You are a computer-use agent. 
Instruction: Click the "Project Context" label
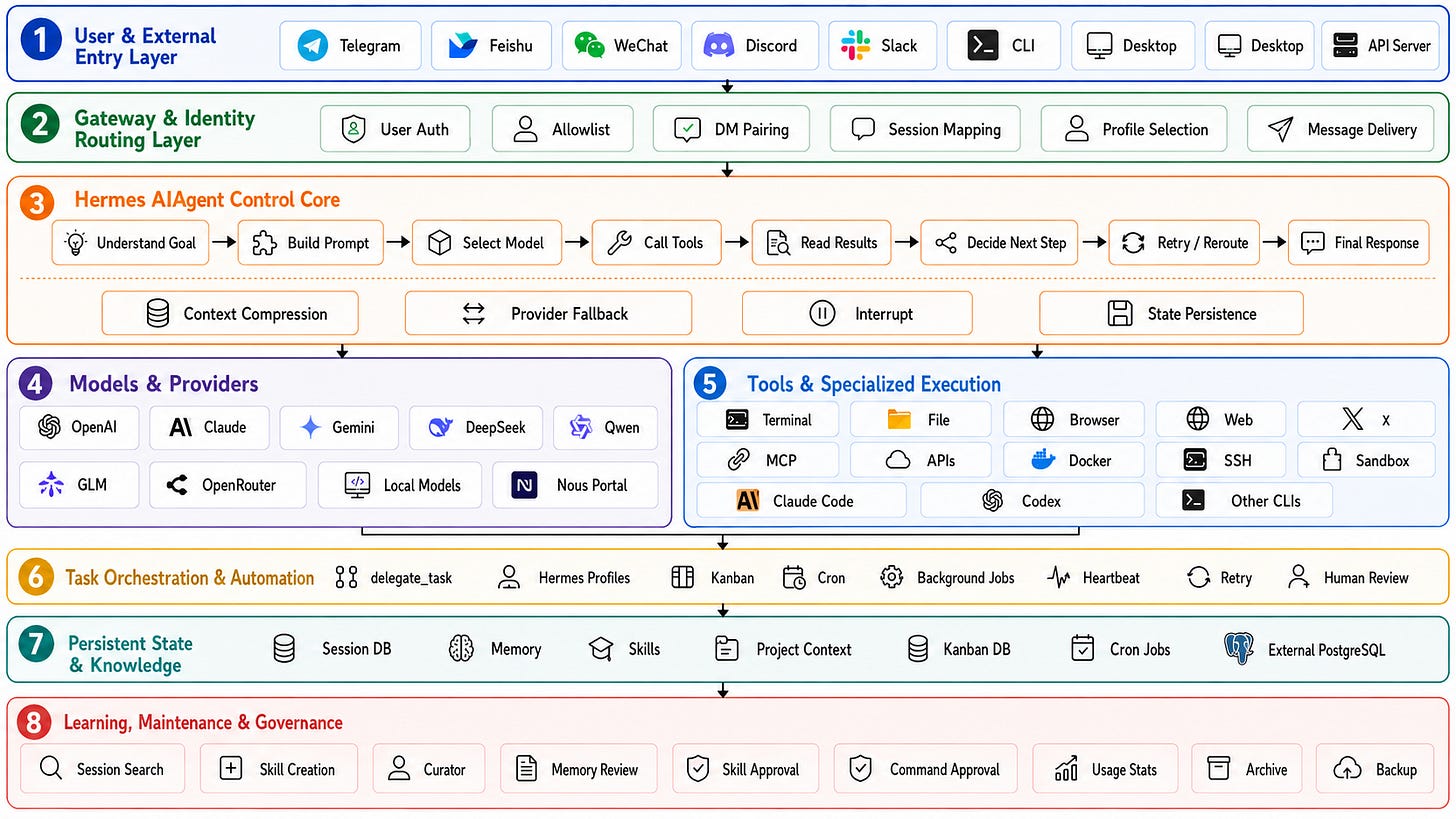[x=804, y=649]
